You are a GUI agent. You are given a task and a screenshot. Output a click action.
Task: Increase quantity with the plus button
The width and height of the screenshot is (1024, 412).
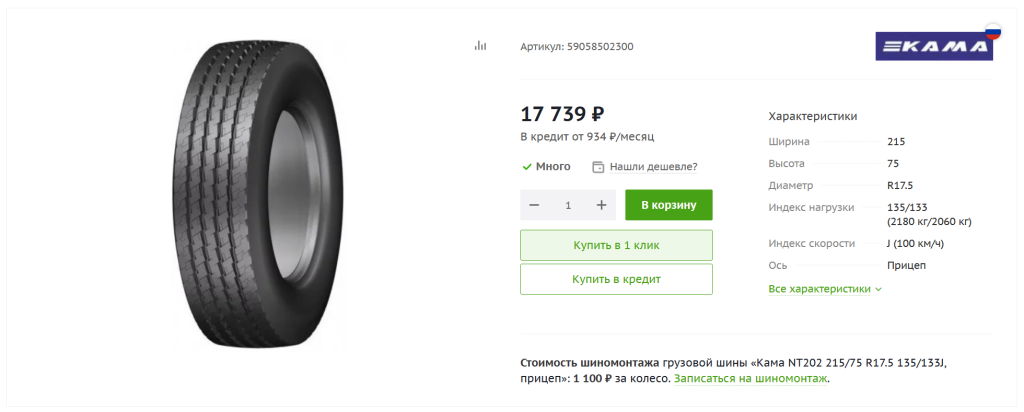(601, 205)
